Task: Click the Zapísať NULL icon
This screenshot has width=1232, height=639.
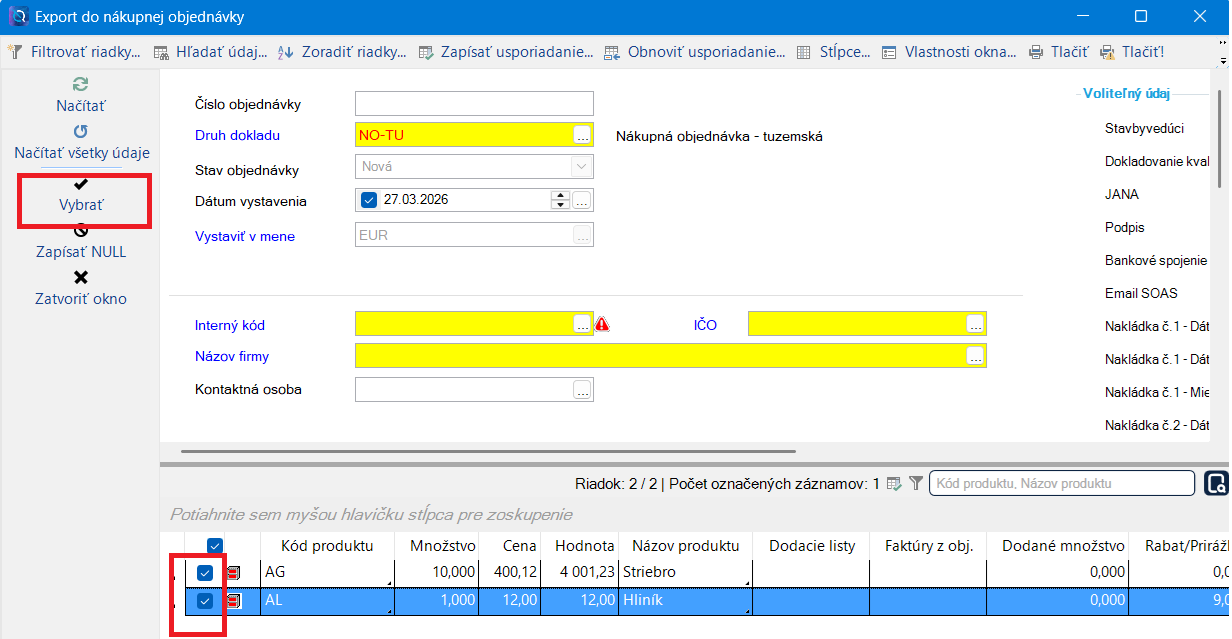Action: (x=81, y=230)
